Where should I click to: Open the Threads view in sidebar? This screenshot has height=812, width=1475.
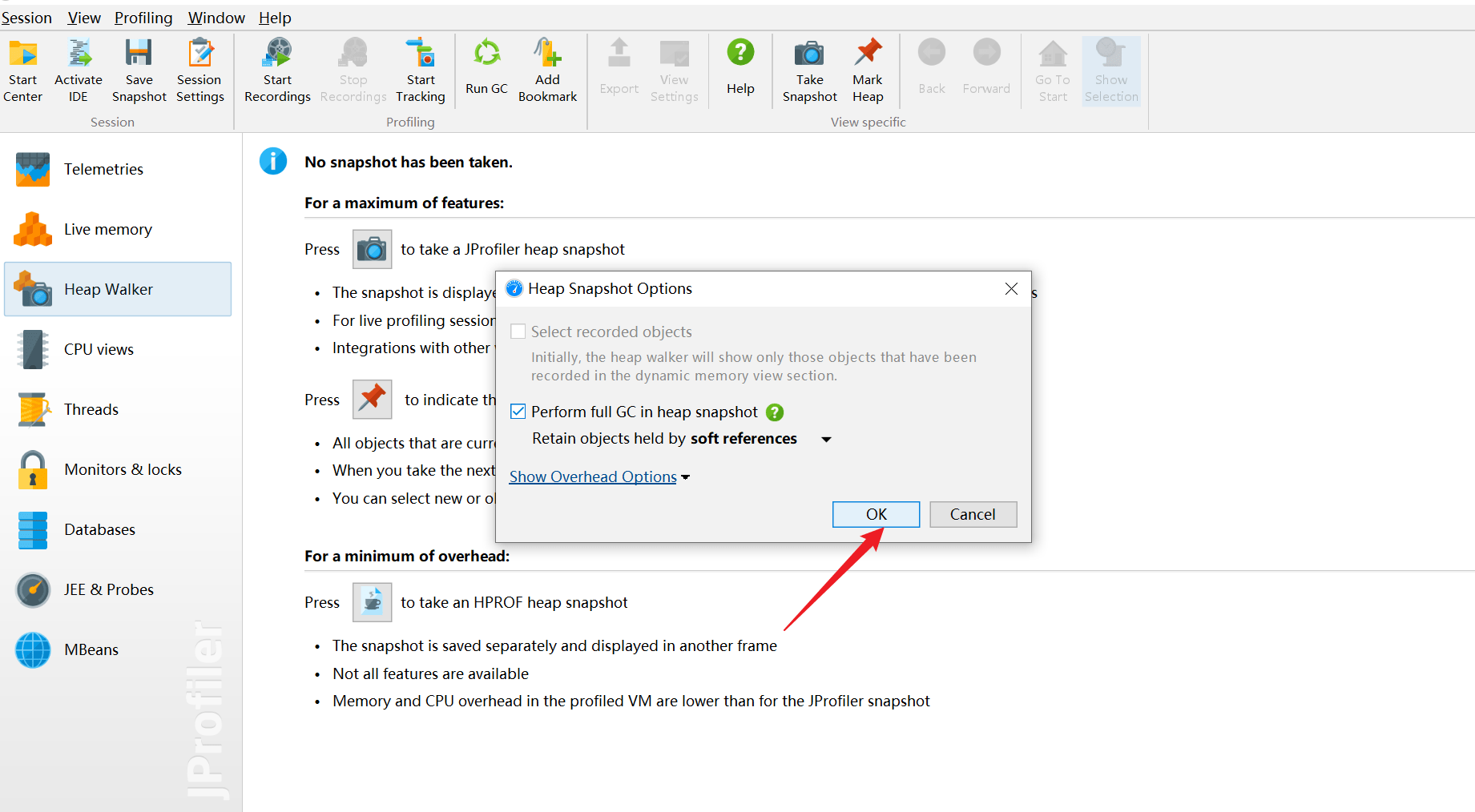pos(91,409)
